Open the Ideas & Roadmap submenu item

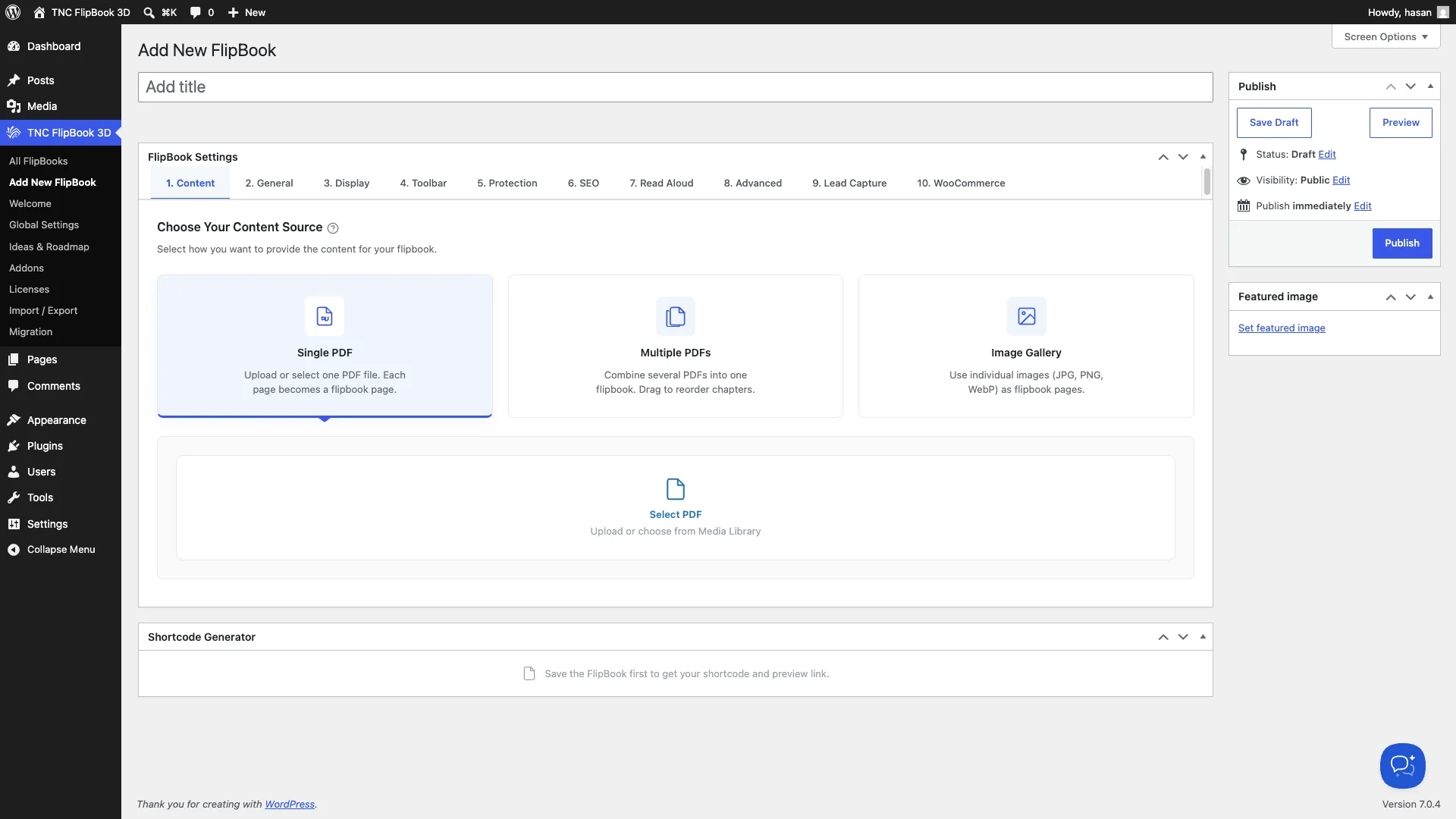point(49,247)
